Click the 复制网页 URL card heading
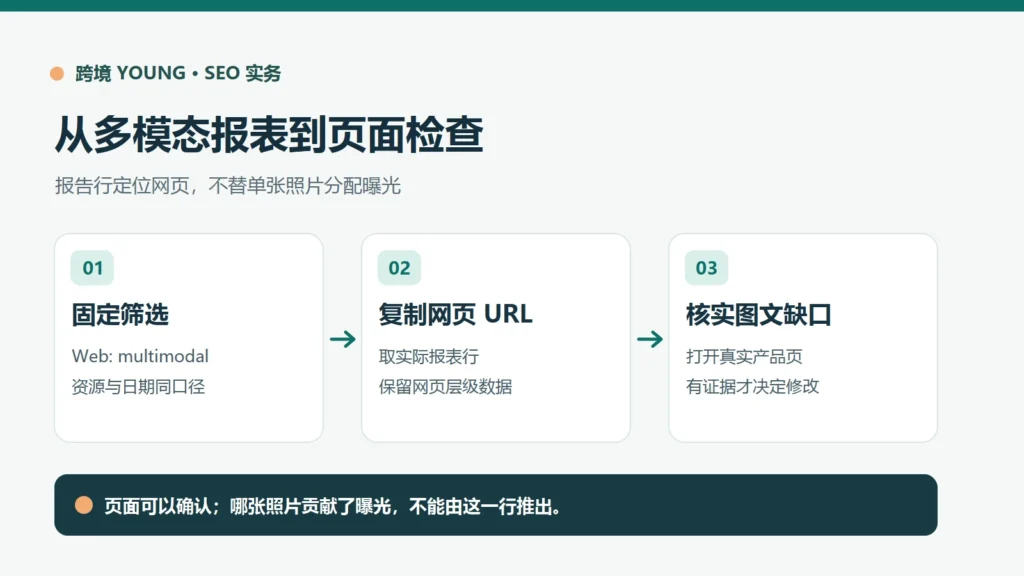The height and width of the screenshot is (576, 1024). [455, 314]
